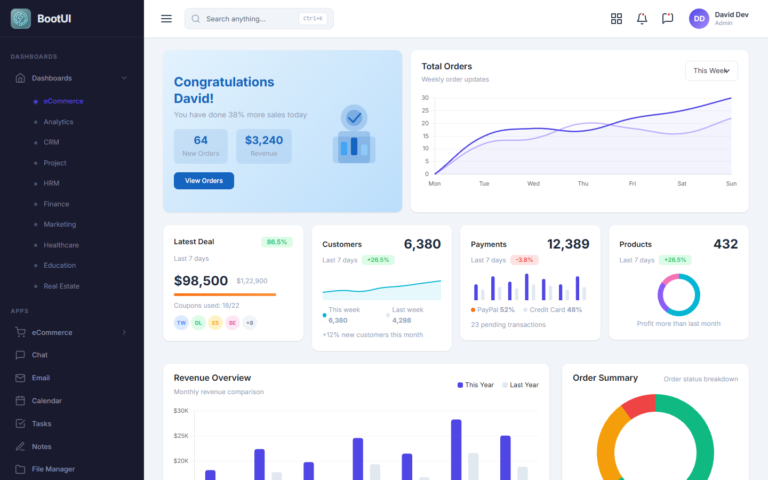Viewport: 768px width, 480px height.
Task: Click the PayPal 52% legend entry
Action: pos(493,310)
